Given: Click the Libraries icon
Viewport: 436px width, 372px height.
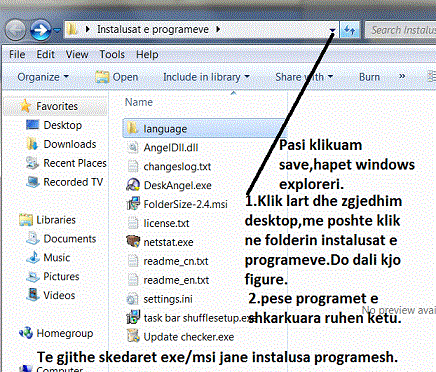Looking at the screenshot, I should pyautogui.click(x=26, y=220).
